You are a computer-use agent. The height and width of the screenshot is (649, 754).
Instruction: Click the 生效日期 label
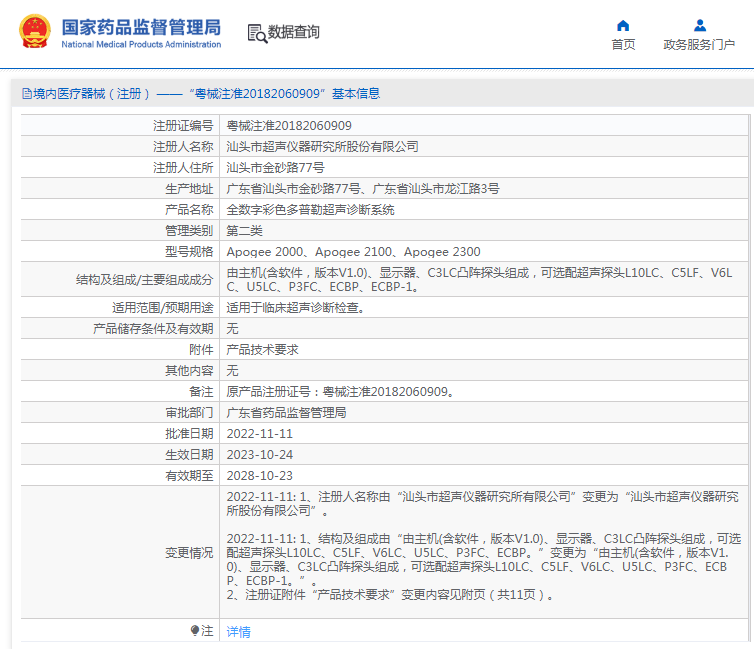pyautogui.click(x=189, y=455)
